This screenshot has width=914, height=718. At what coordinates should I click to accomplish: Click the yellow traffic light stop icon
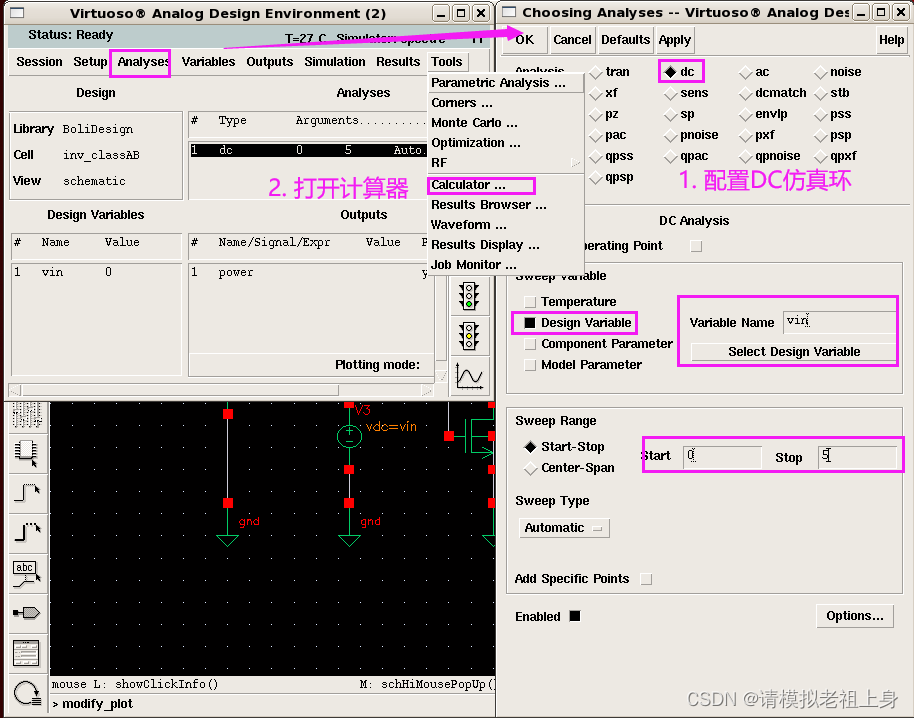469,336
